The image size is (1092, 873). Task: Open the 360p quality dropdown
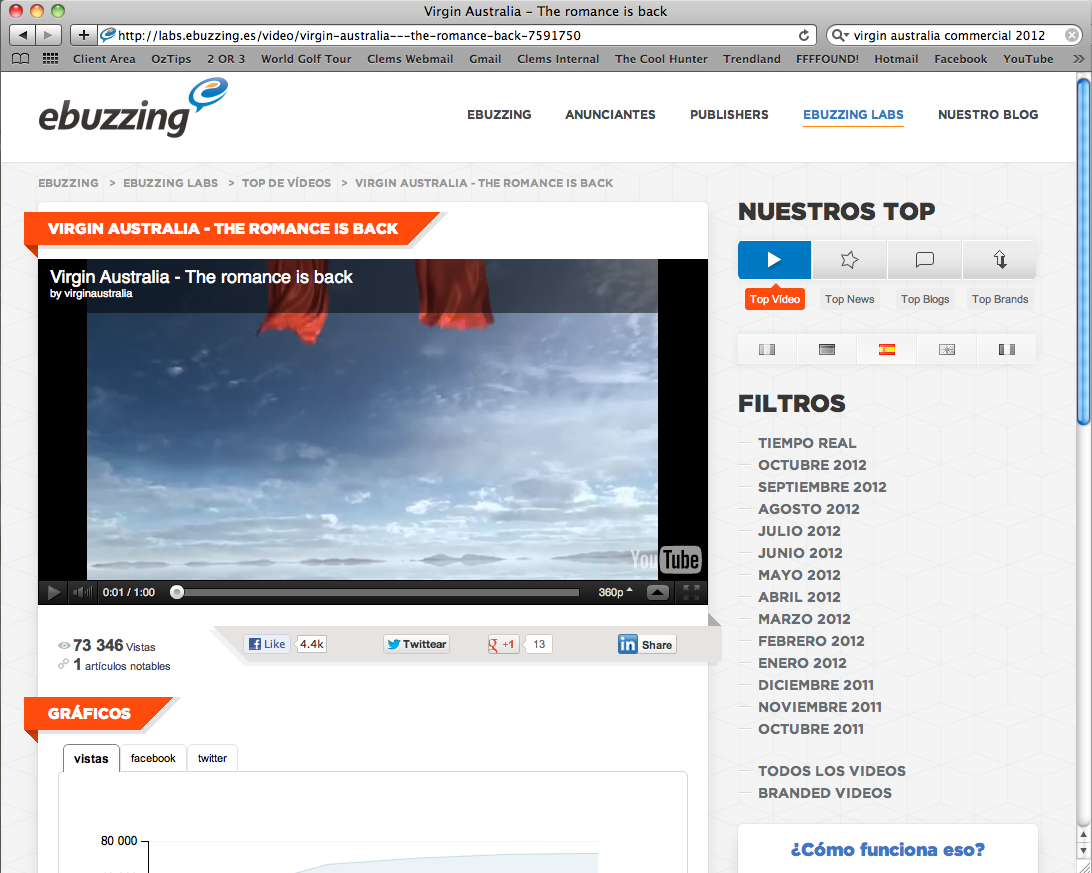615,592
